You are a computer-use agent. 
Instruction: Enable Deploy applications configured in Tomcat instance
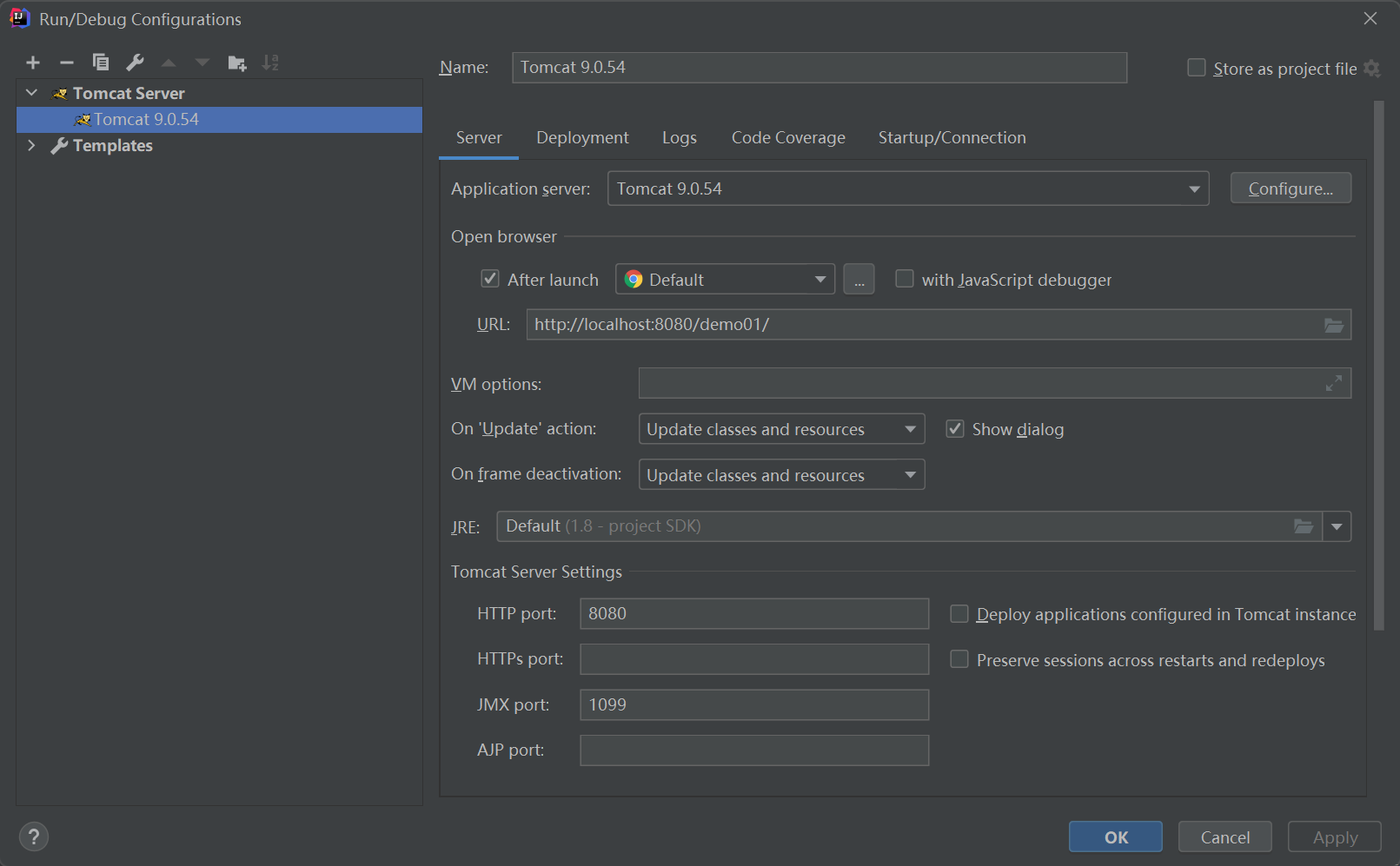click(x=959, y=614)
